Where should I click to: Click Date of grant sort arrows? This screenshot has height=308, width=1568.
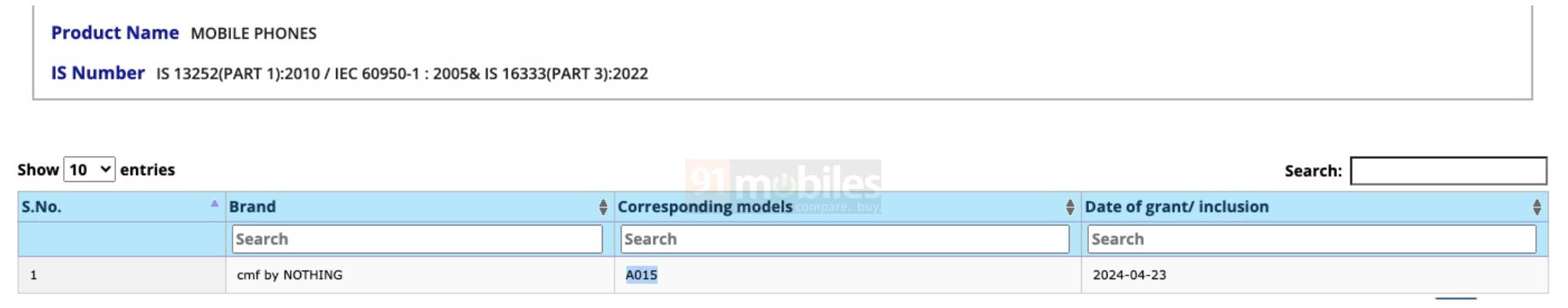click(x=1537, y=207)
